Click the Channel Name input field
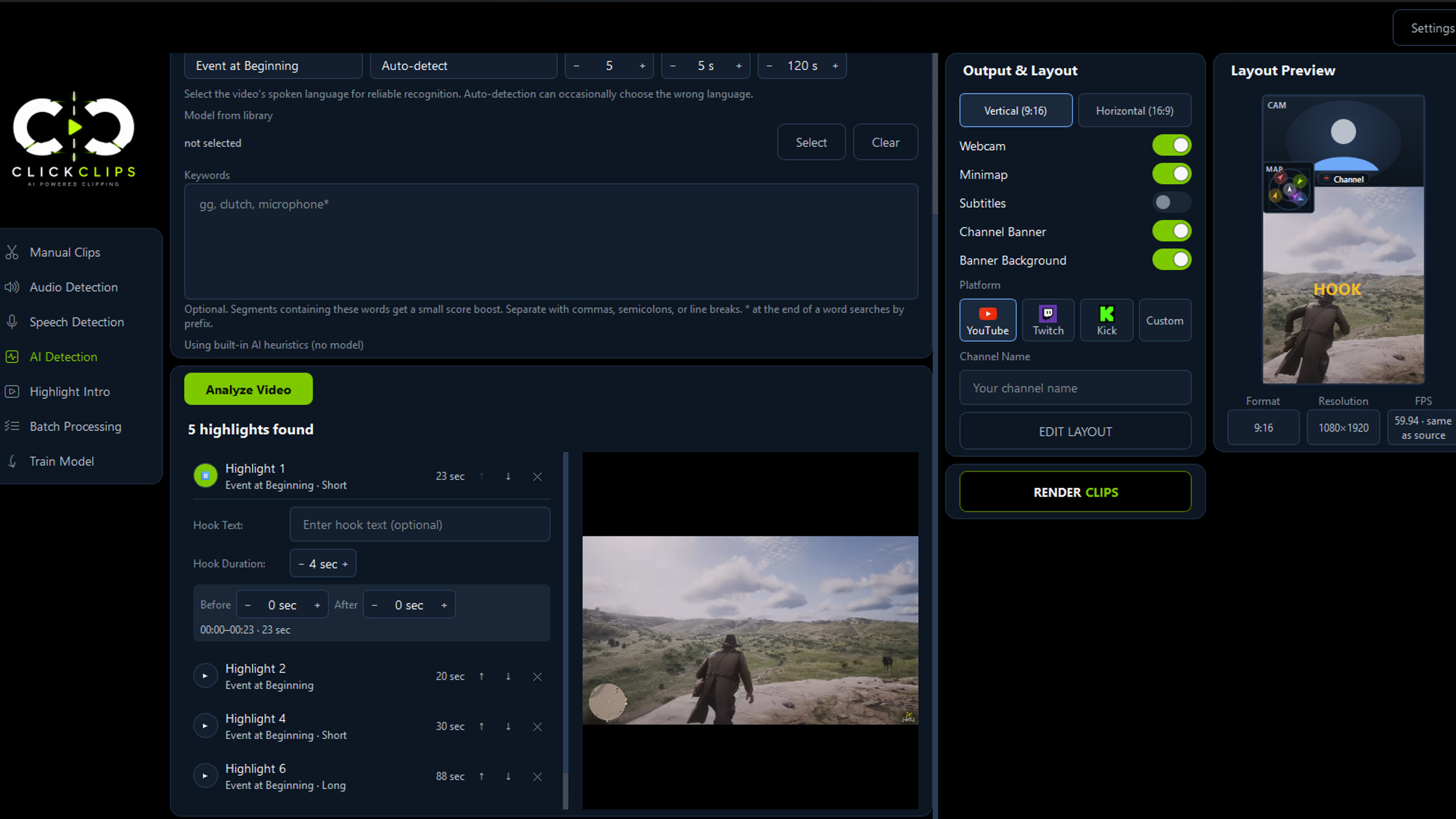Screen dimensions: 1456x819 (1076, 388)
